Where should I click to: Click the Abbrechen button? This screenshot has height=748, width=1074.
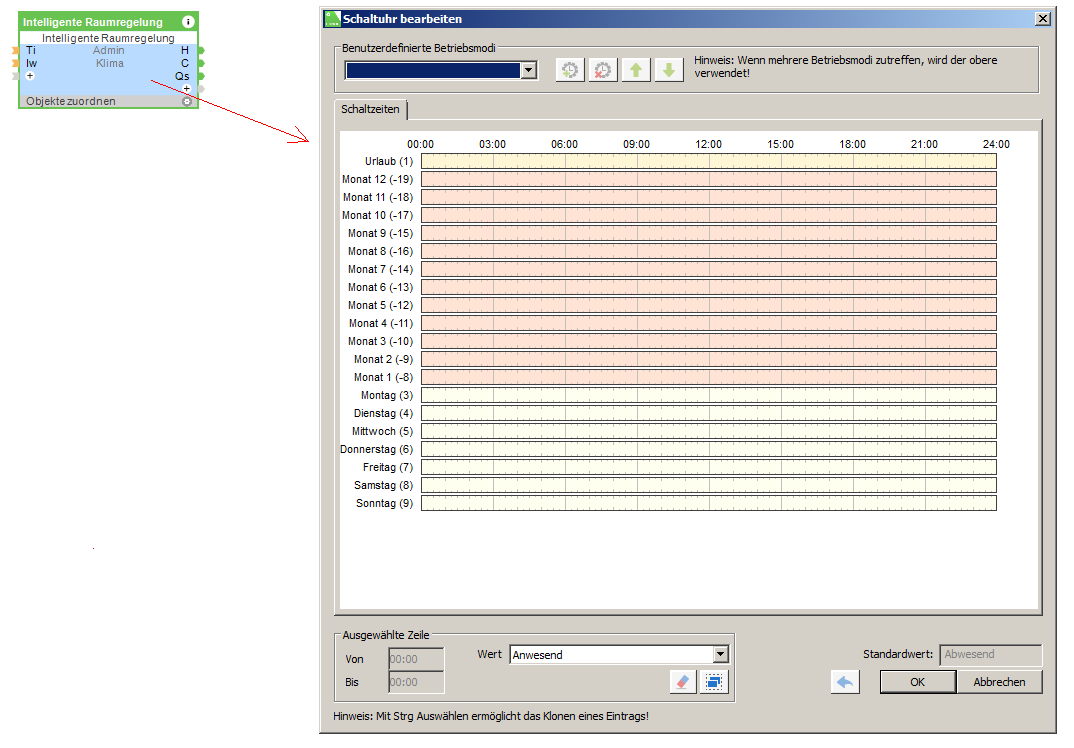tap(999, 682)
